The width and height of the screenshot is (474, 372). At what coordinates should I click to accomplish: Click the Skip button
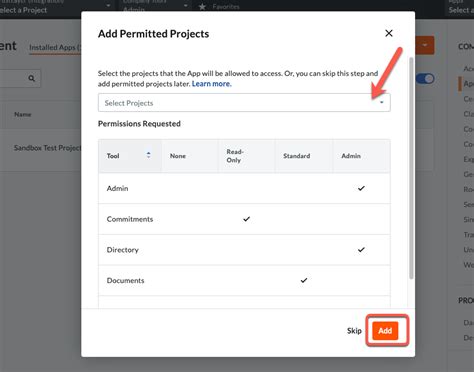(354, 331)
